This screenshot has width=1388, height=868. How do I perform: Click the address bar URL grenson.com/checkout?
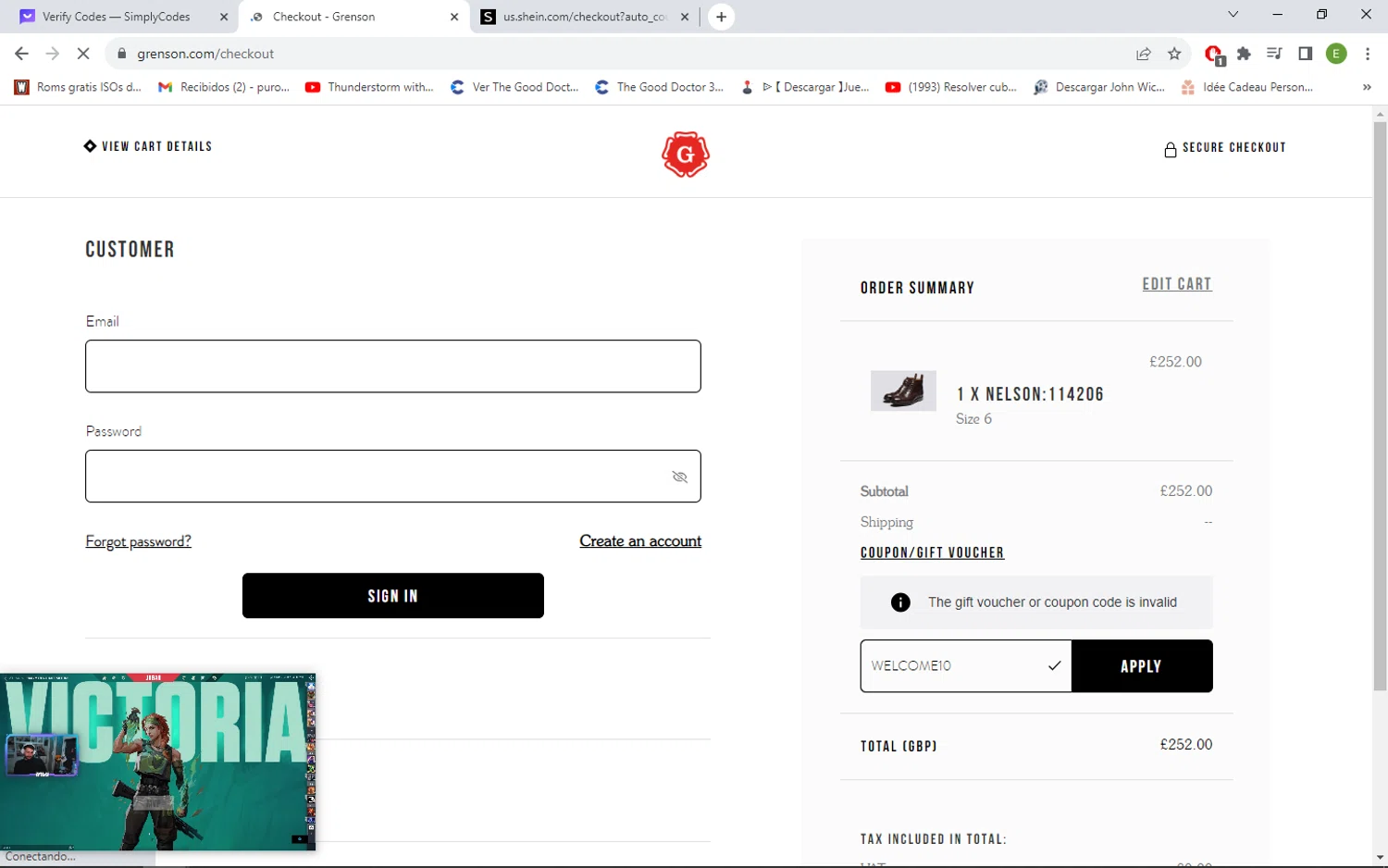(205, 54)
